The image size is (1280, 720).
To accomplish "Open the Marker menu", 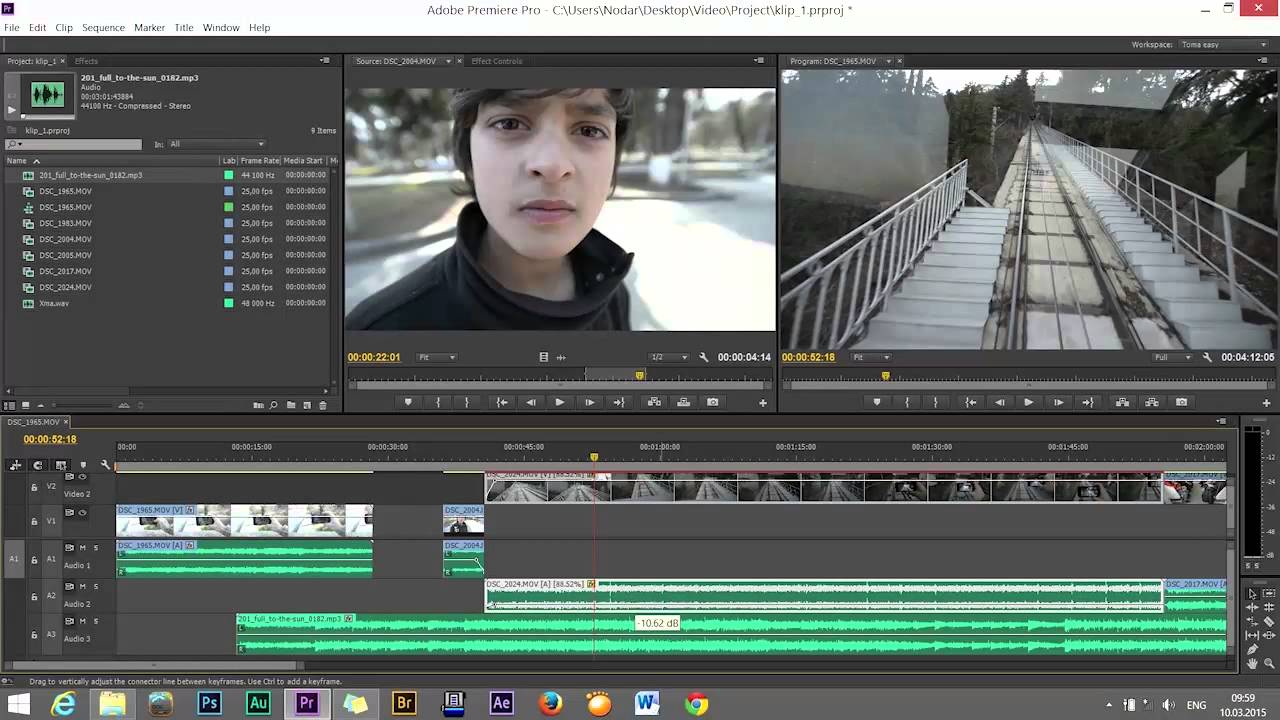I will click(x=149, y=28).
